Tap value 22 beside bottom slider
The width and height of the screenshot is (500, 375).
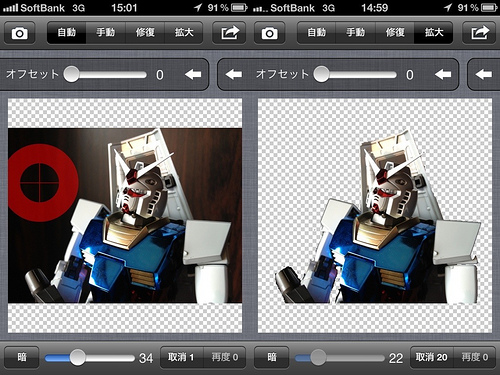click(396, 358)
